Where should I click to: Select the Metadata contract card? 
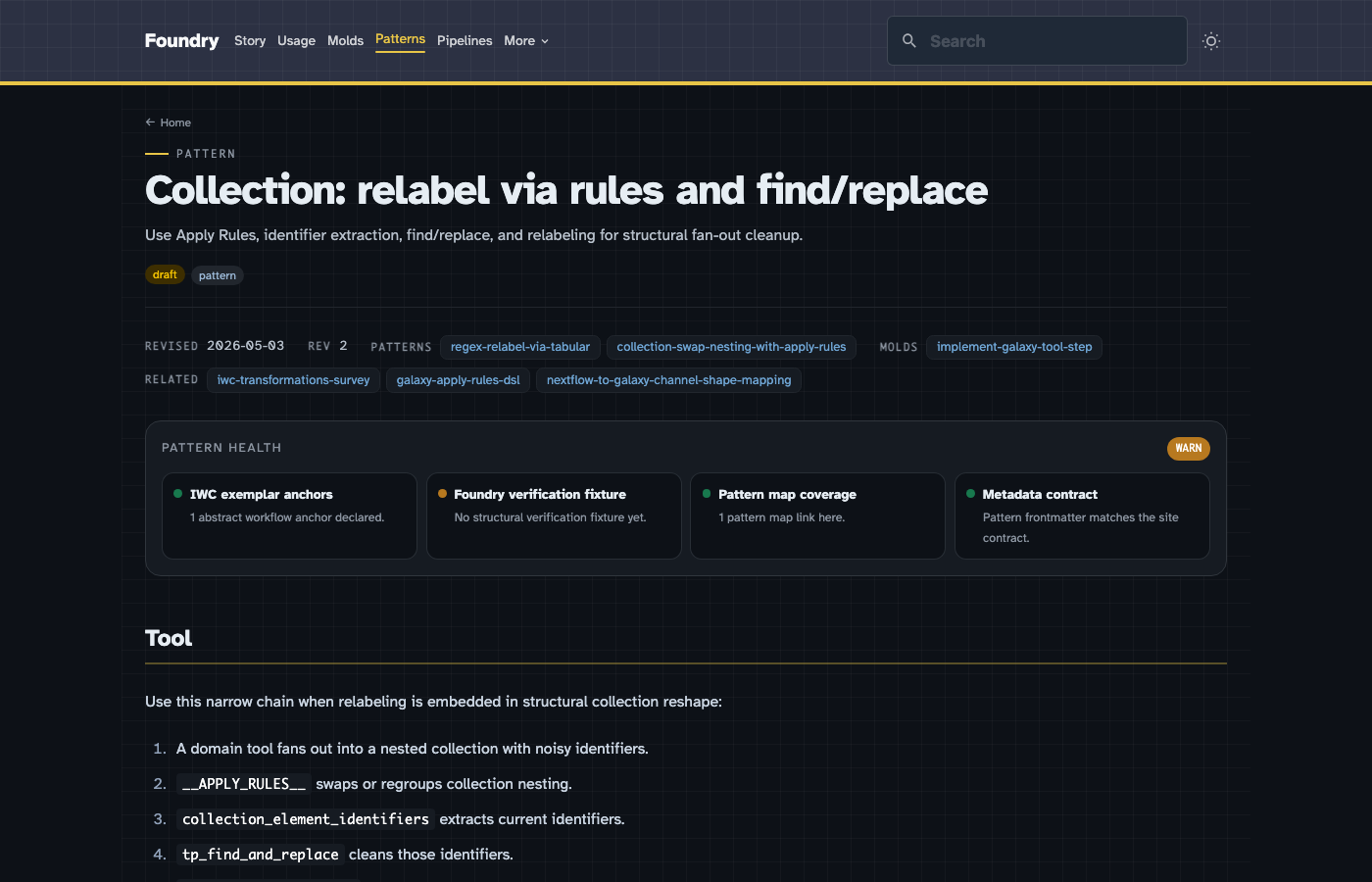(x=1082, y=515)
